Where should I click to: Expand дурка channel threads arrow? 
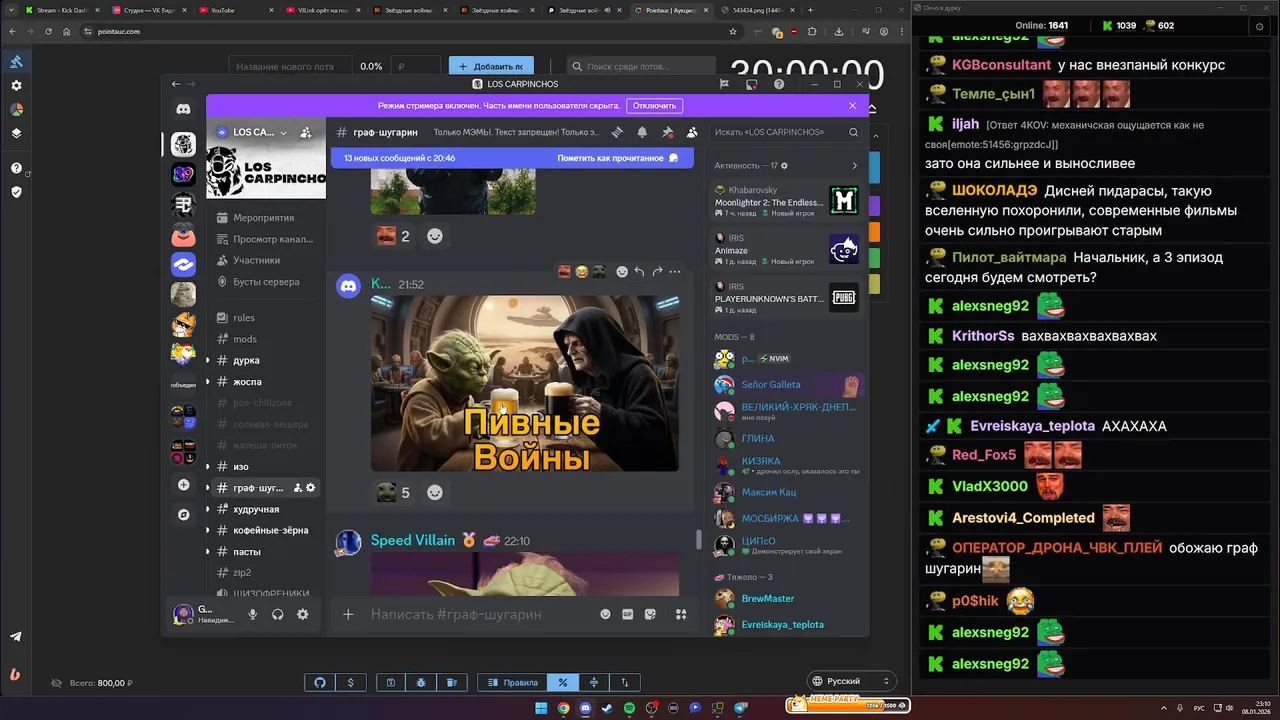(x=208, y=360)
